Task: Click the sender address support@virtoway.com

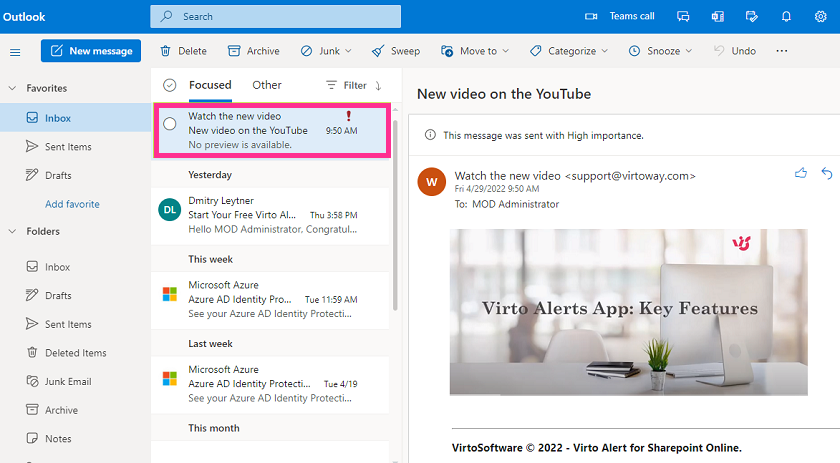Action: 630,176
